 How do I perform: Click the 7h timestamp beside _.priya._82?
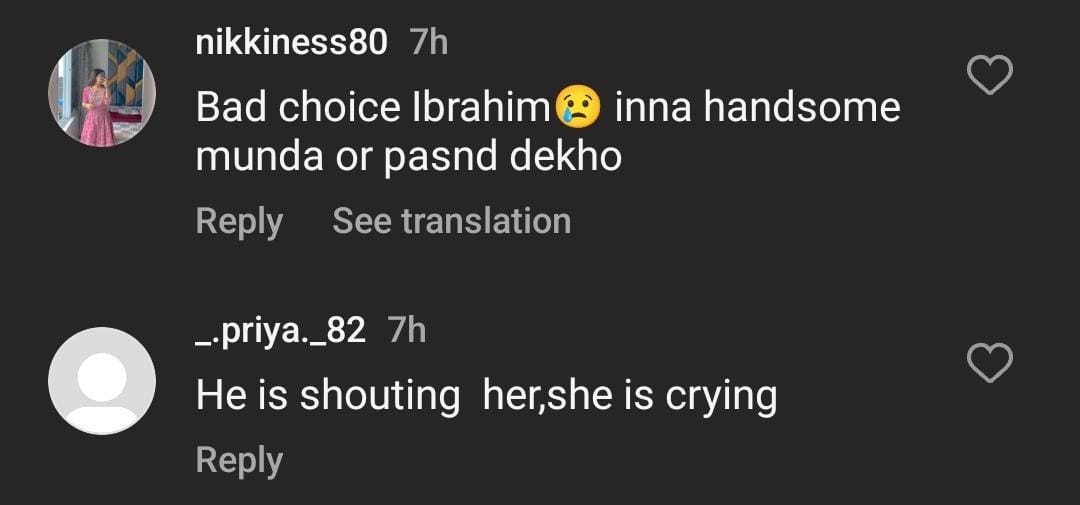pos(407,330)
